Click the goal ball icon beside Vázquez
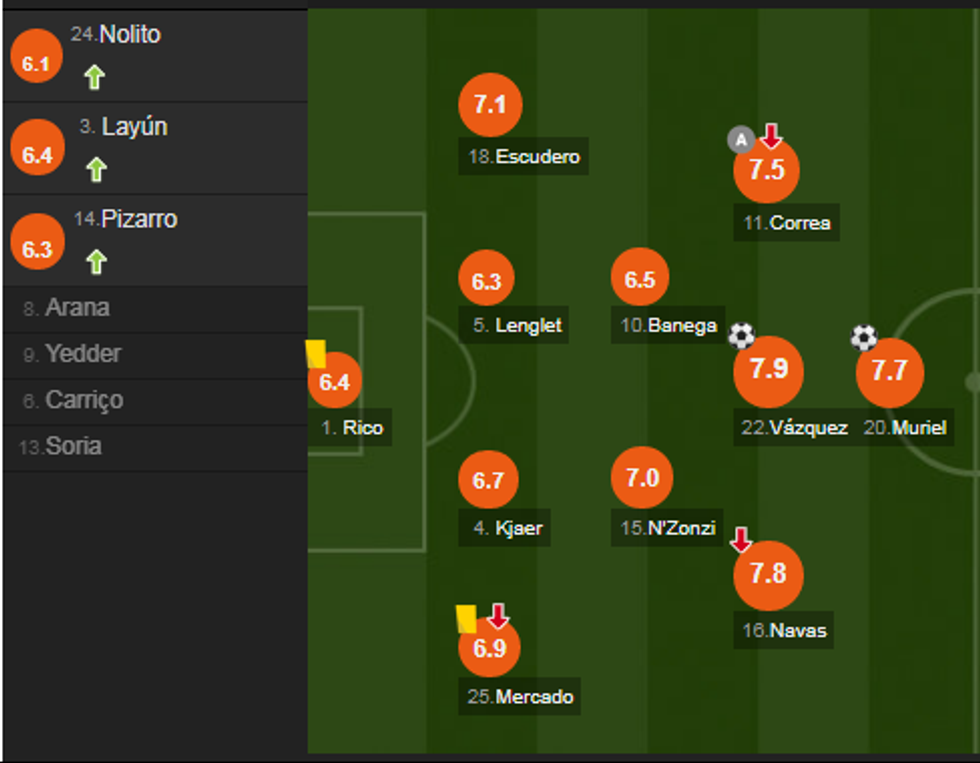Viewport: 980px width, 763px height. click(x=741, y=336)
